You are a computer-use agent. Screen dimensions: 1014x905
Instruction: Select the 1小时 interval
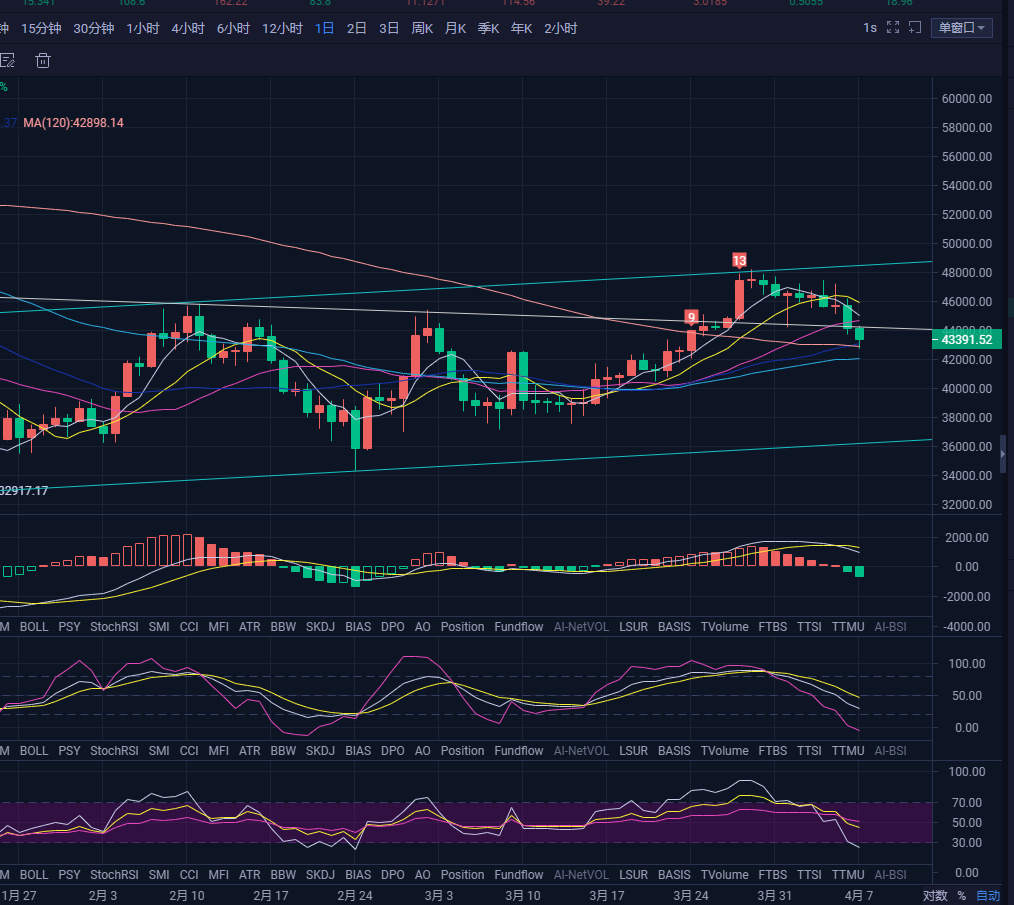(x=143, y=28)
